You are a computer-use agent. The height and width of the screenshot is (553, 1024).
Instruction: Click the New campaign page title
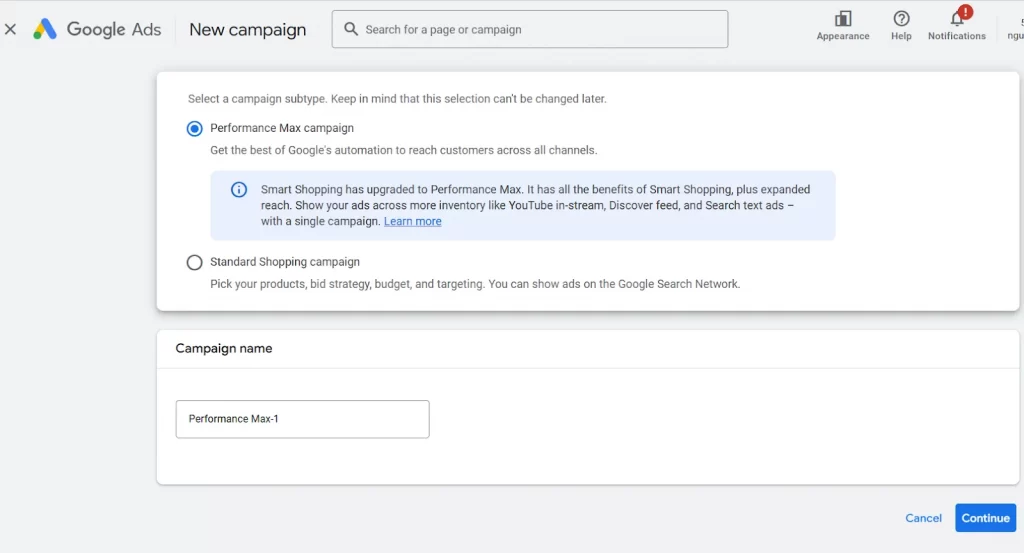[248, 29]
